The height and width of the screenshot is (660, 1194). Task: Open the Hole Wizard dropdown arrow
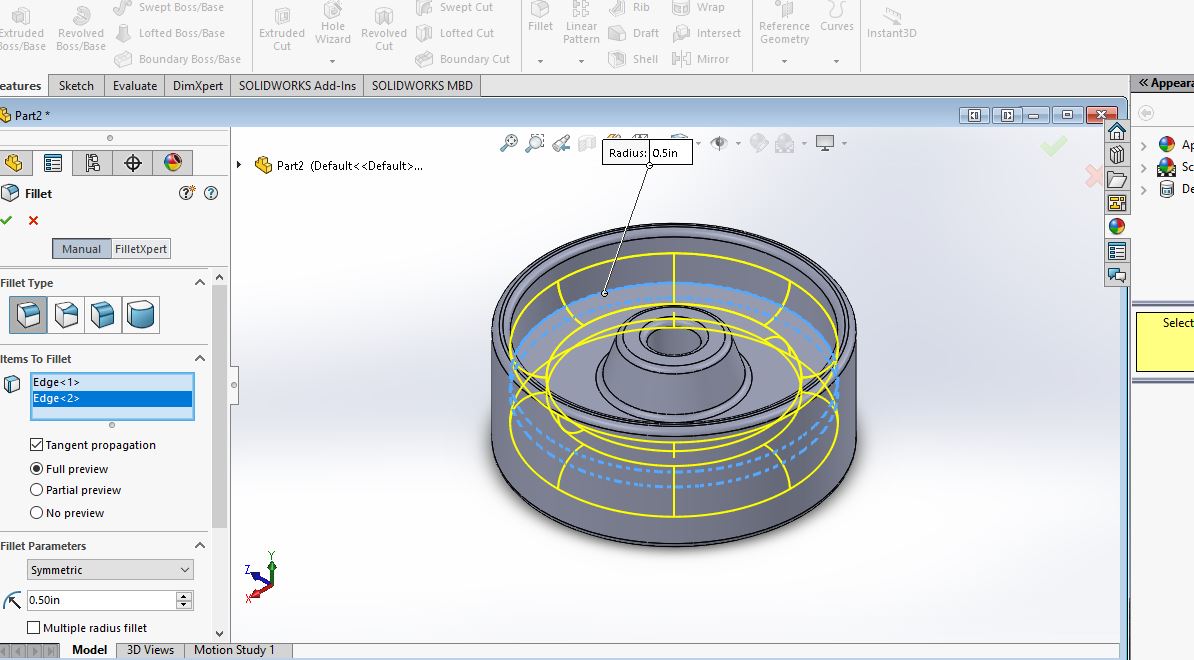333,61
